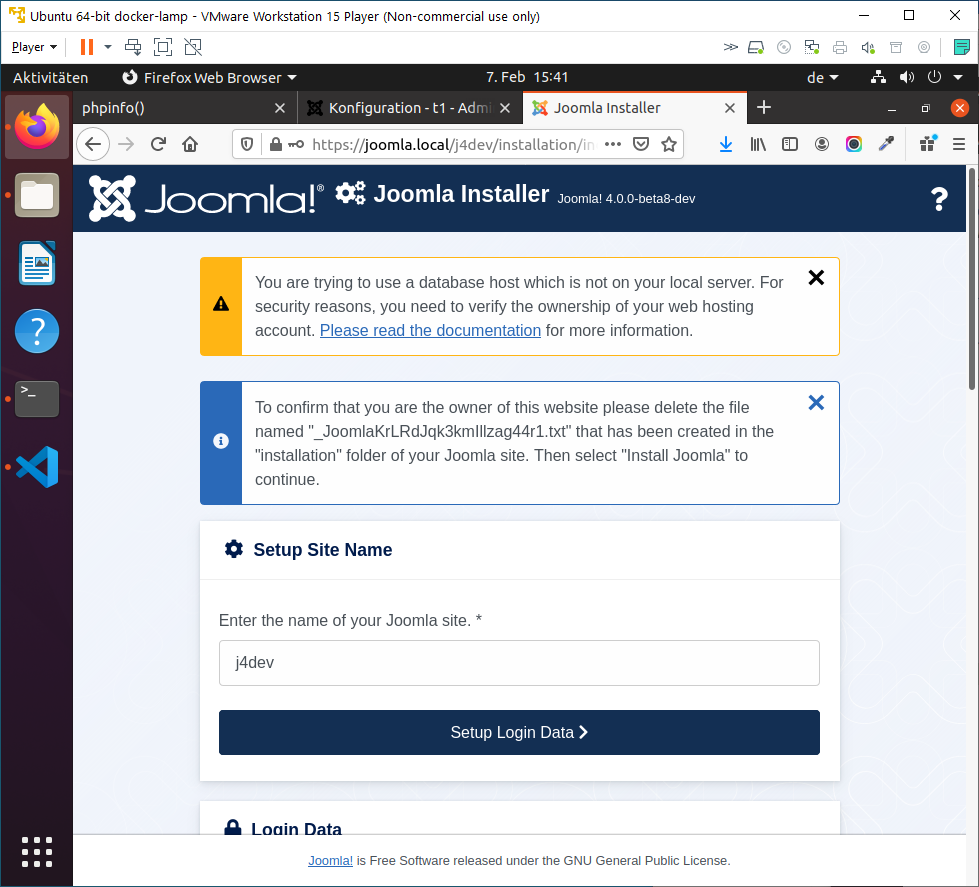Save page to Pocket
This screenshot has width=979, height=887.
click(641, 145)
